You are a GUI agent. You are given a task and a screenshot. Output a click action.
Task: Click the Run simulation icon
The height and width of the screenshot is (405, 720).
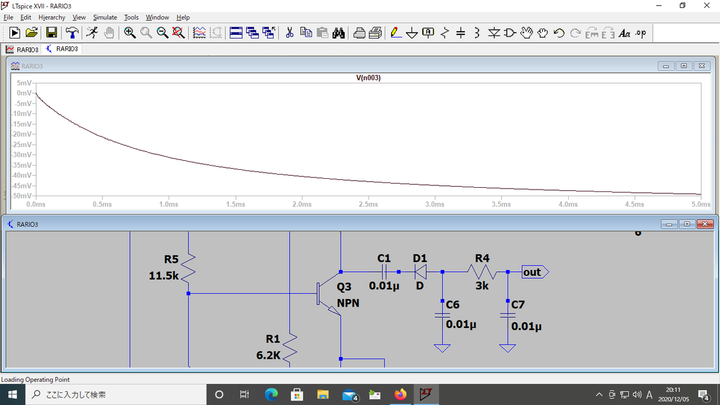coord(91,33)
